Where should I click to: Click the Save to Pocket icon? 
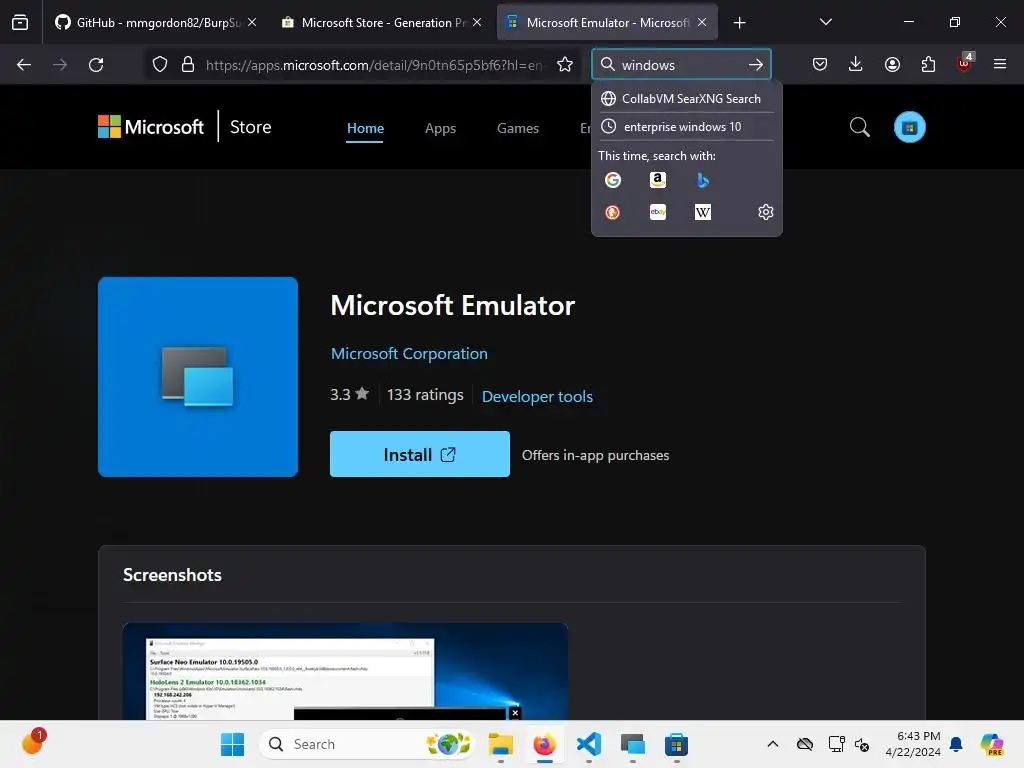(x=820, y=65)
